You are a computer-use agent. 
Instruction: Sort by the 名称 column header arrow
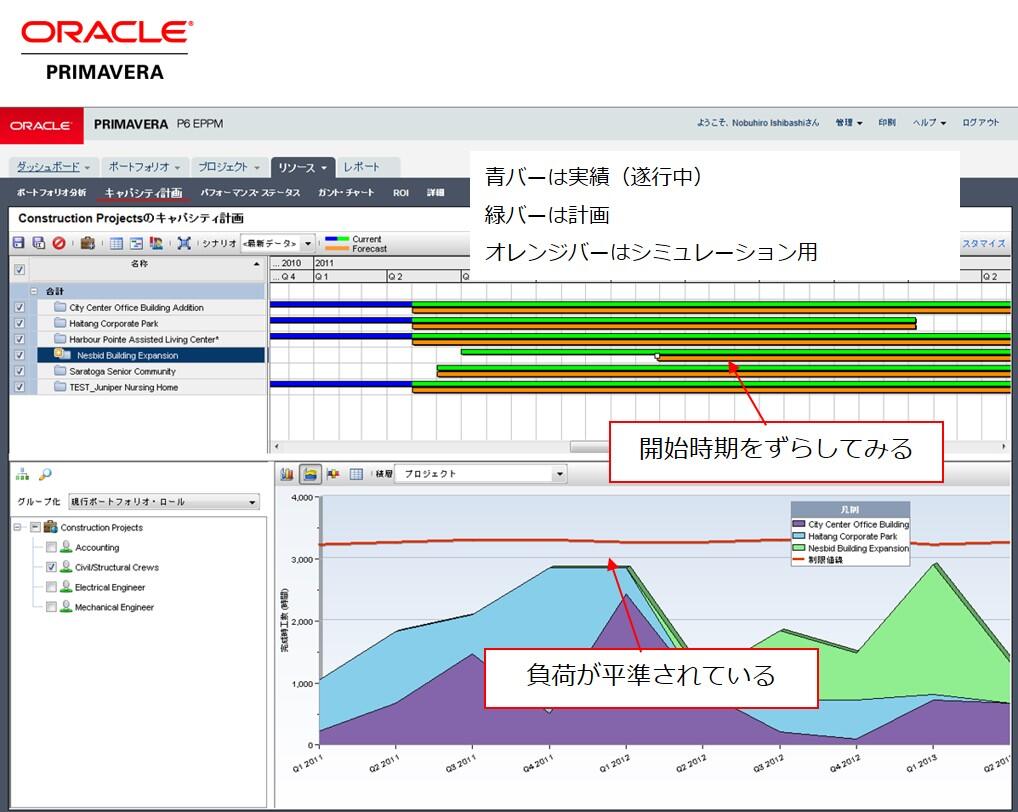256,264
